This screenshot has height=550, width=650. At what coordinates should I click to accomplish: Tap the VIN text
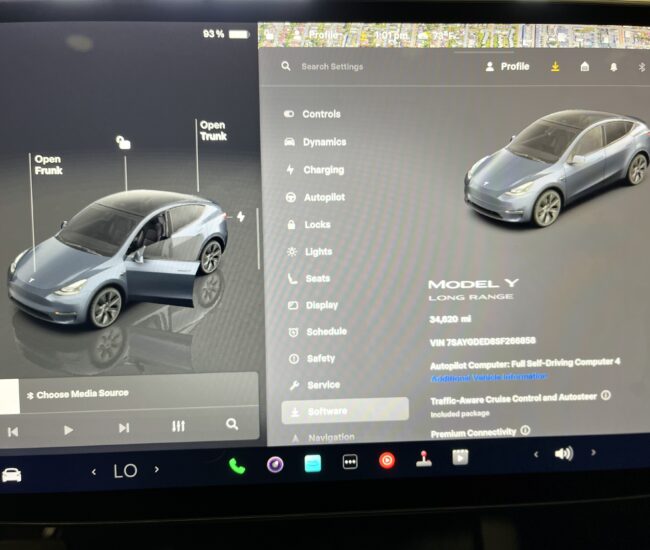click(x=483, y=342)
